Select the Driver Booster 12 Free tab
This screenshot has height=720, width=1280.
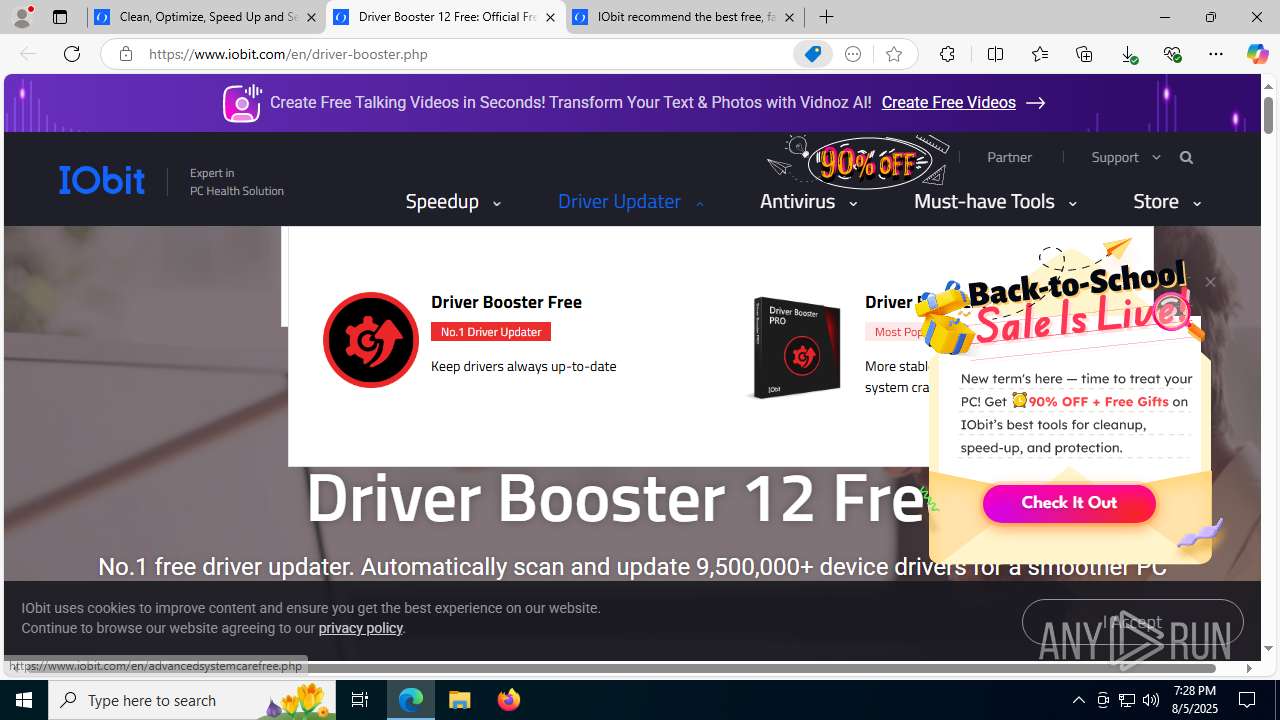(x=446, y=17)
